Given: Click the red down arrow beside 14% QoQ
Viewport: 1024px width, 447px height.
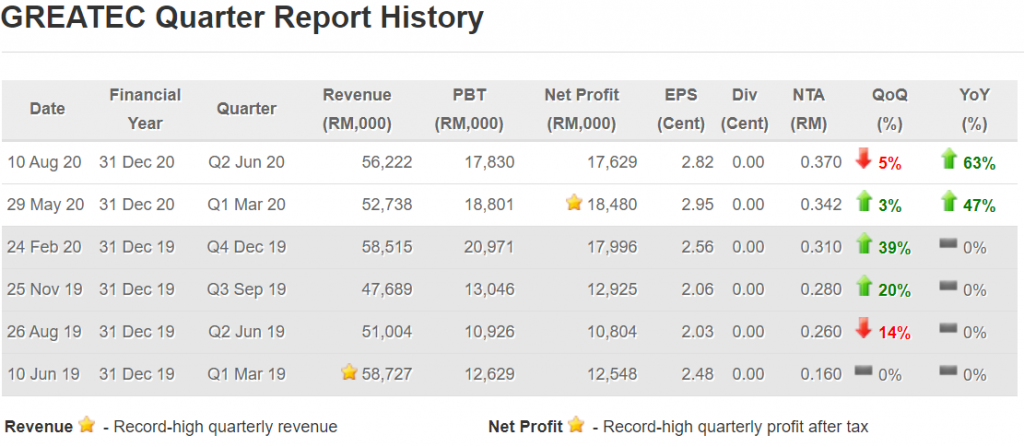Looking at the screenshot, I should click(x=864, y=330).
